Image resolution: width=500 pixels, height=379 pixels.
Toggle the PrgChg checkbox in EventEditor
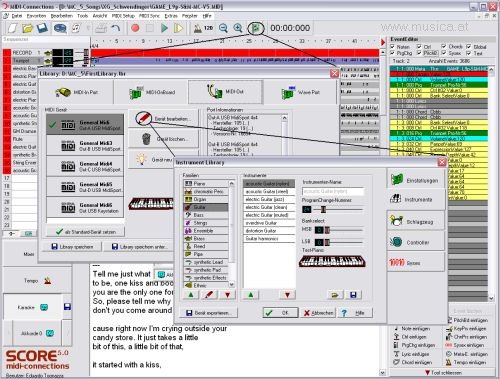[393, 53]
